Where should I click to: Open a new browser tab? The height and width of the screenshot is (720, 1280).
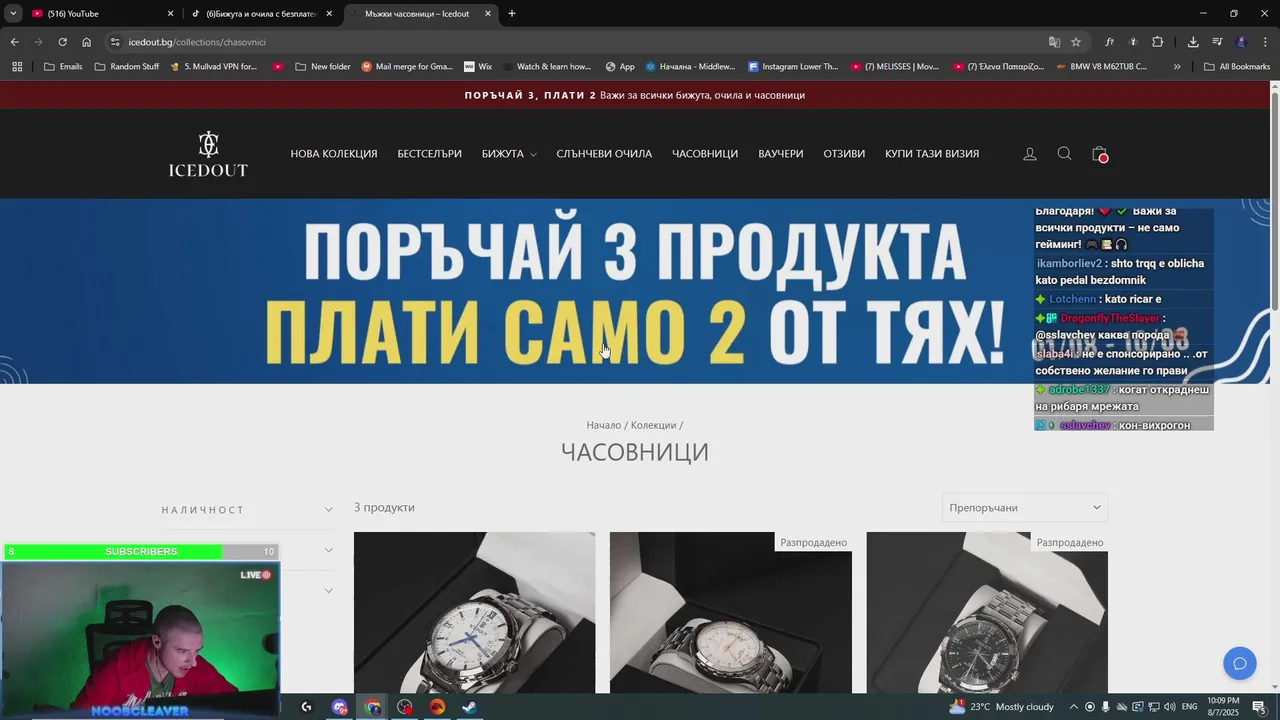(512, 14)
